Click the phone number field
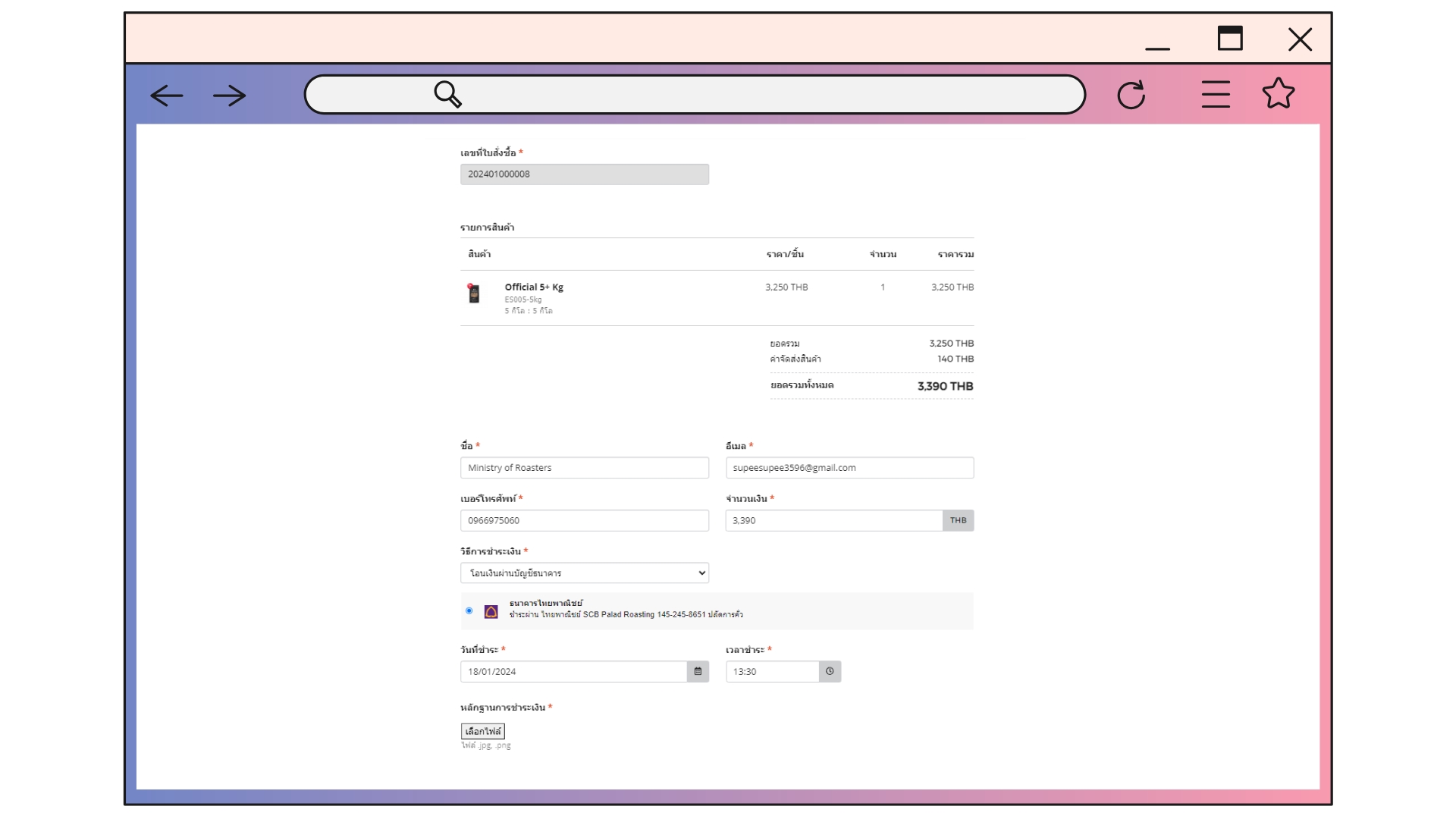Viewport: 1456px width, 819px height. (x=584, y=521)
